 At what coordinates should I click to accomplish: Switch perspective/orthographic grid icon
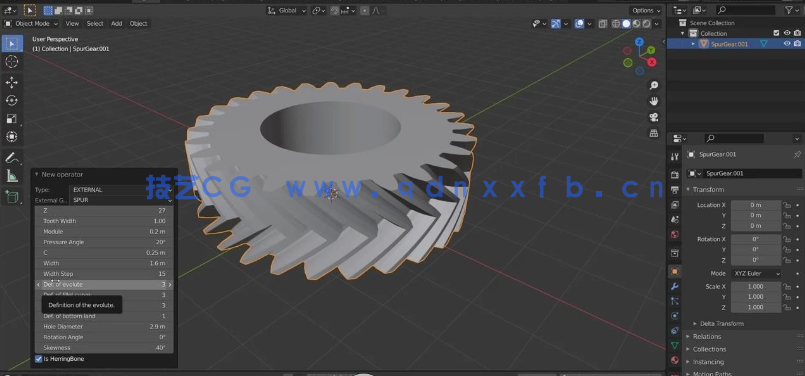coord(654,133)
